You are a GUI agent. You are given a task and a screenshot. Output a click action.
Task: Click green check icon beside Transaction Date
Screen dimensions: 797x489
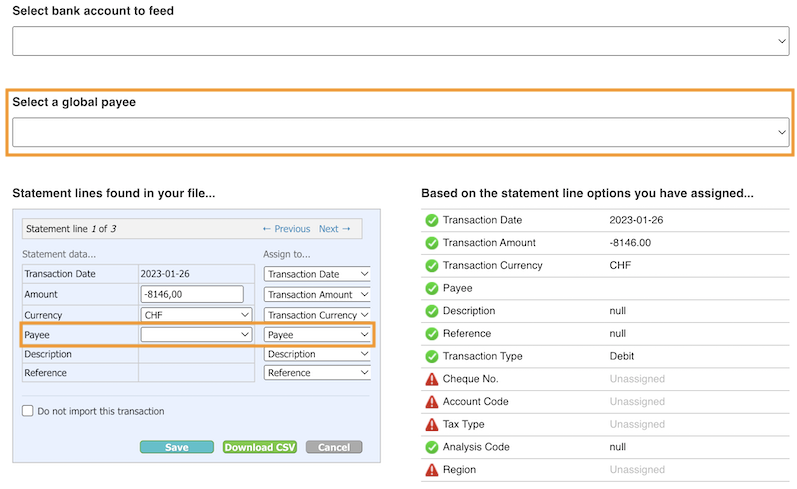point(432,220)
